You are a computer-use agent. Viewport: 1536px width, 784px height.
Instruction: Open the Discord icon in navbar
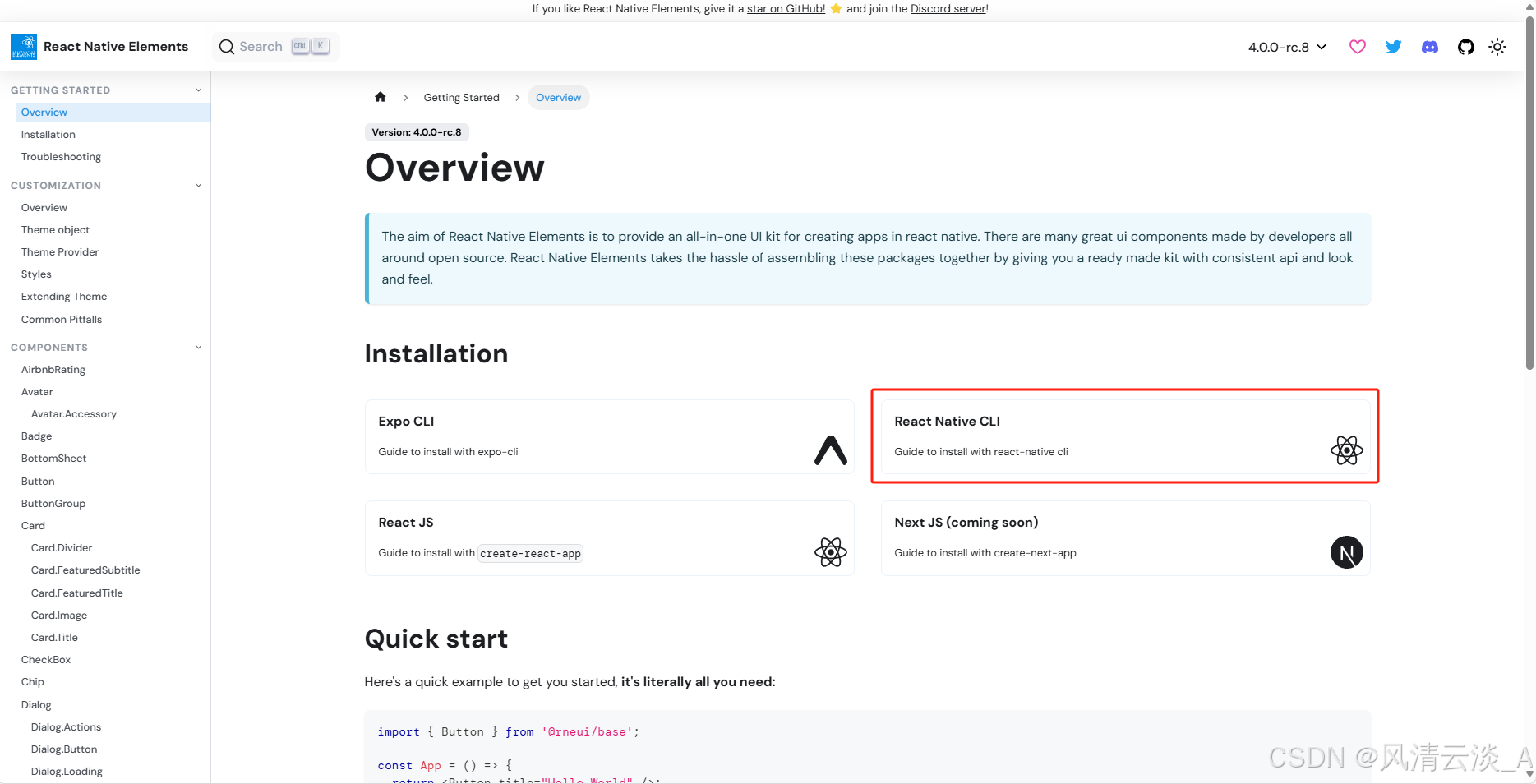(x=1430, y=47)
